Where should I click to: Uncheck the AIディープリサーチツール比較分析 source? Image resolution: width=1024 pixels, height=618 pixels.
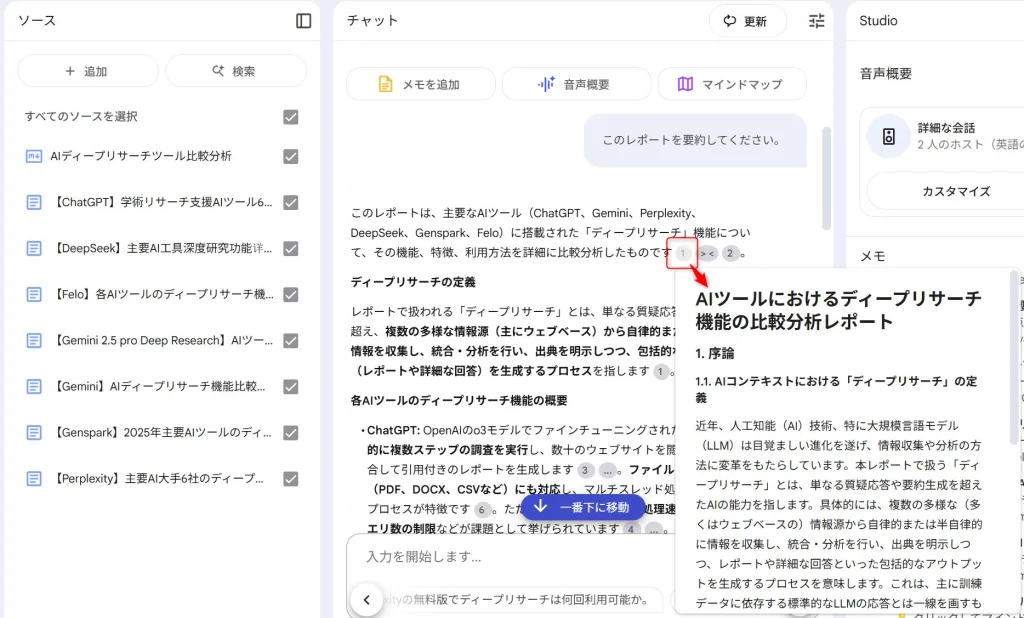291,157
